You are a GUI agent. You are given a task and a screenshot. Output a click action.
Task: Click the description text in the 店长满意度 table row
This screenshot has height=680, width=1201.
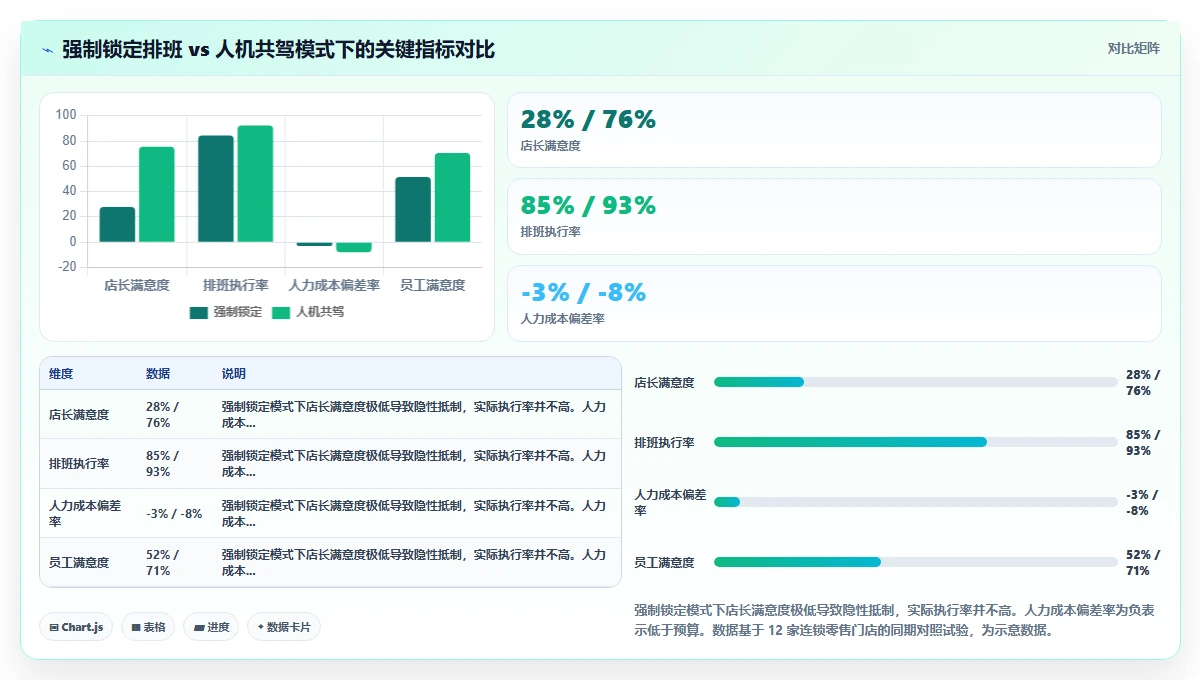click(414, 415)
